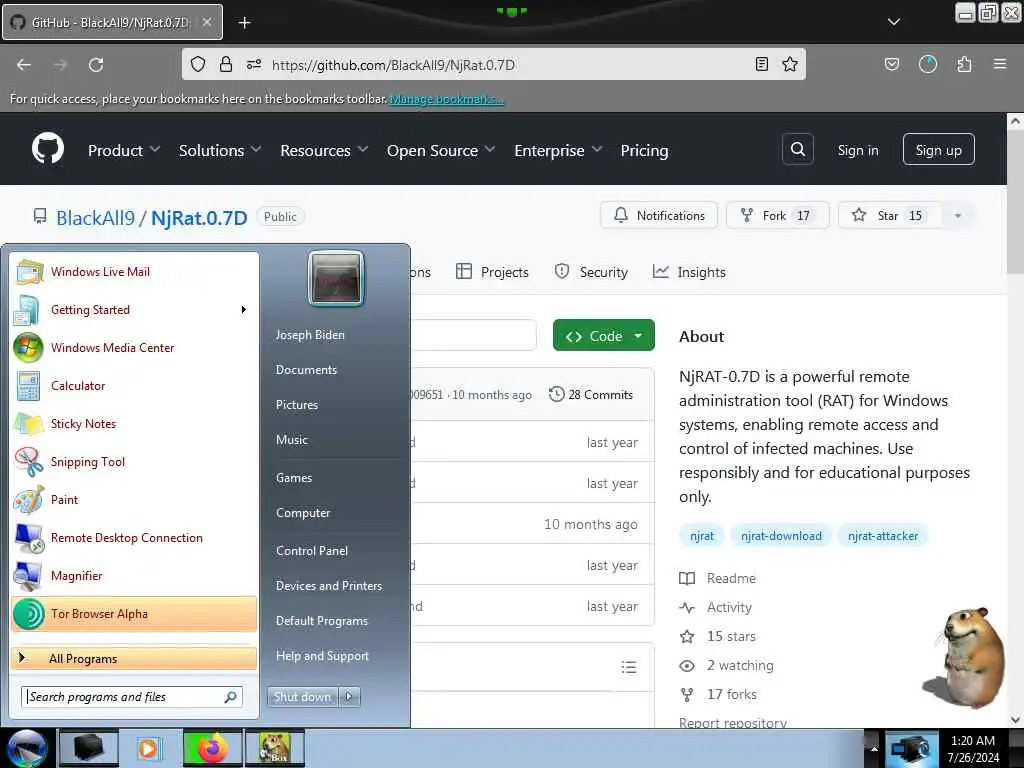Switch to the Projects tab
This screenshot has height=768, width=1024.
[x=492, y=272]
